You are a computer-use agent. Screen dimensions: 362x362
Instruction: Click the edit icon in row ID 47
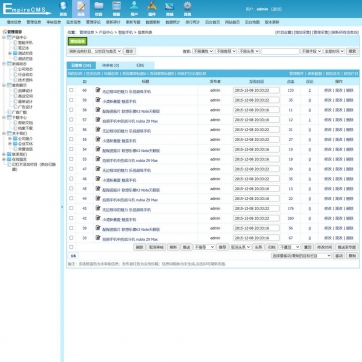[98, 169]
